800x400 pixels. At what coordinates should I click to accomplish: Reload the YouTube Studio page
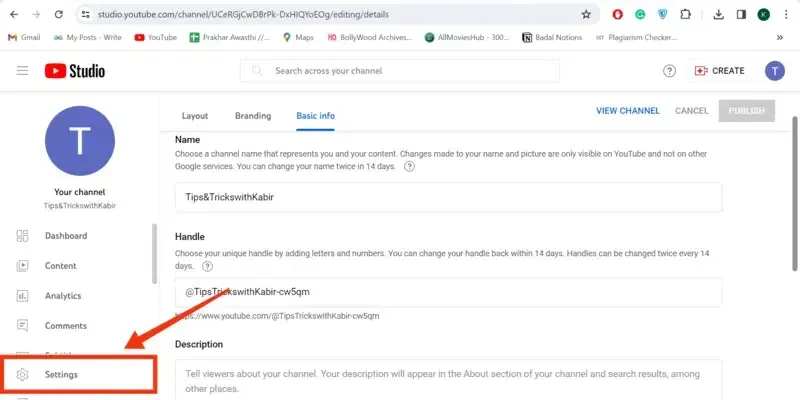(59, 15)
